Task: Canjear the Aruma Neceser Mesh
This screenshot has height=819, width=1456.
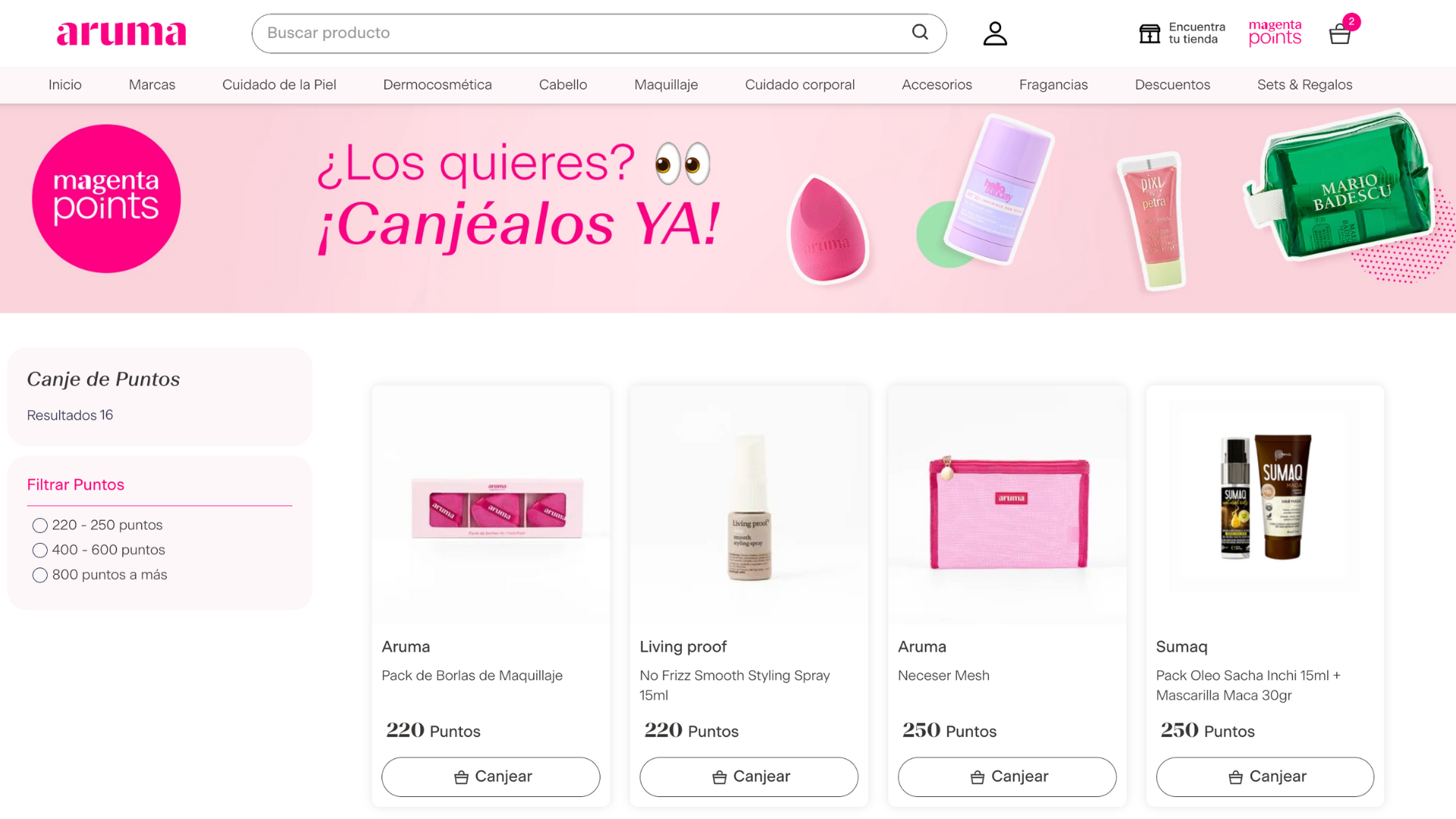Action: coord(1007,777)
